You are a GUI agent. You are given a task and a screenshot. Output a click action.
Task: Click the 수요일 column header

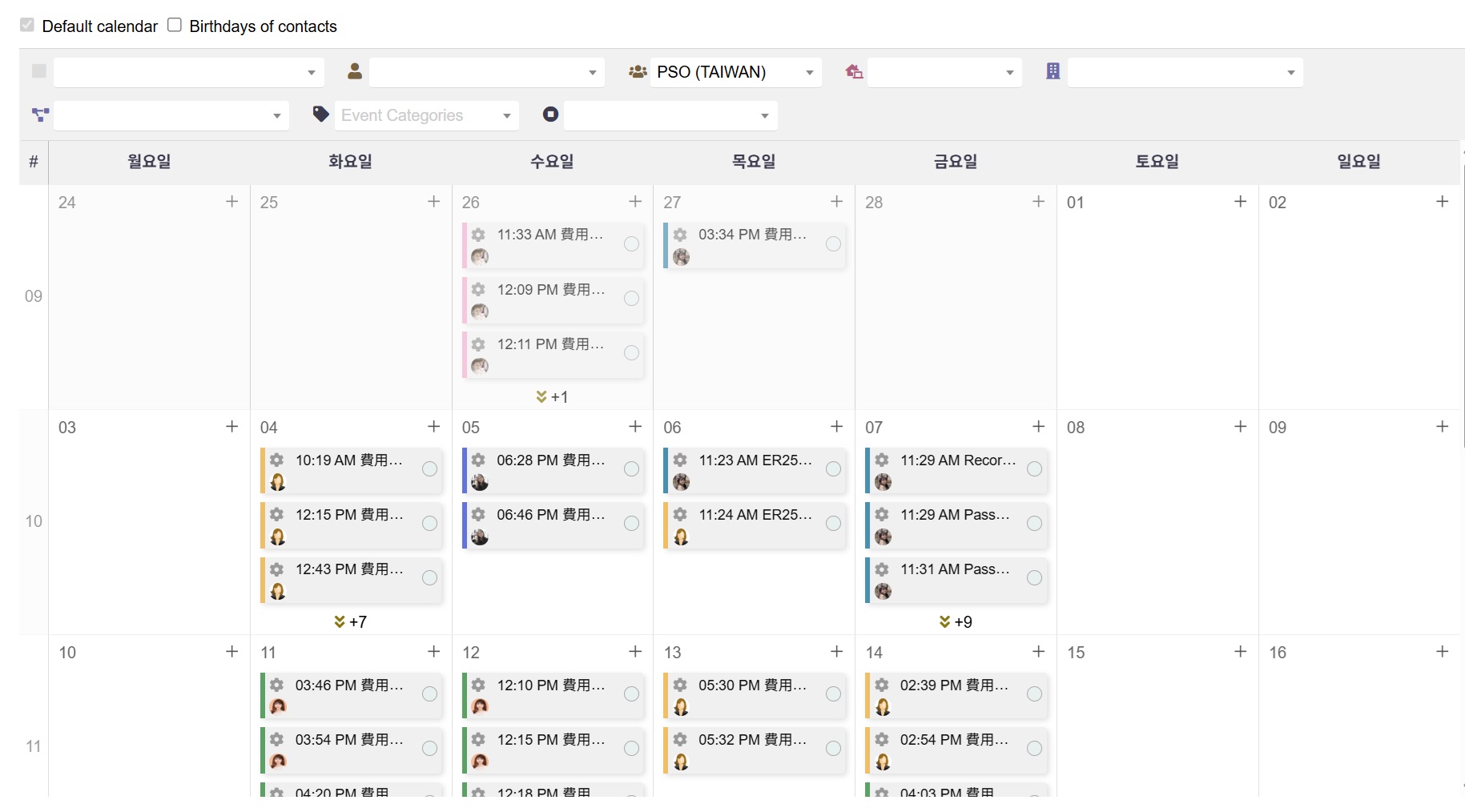(552, 162)
